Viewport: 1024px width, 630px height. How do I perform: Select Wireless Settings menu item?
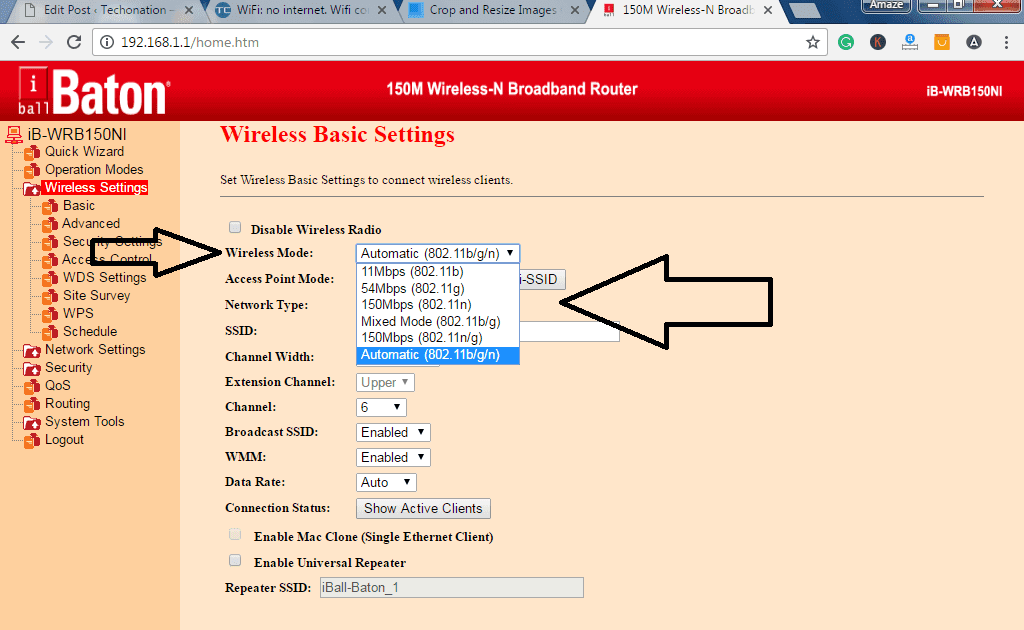pos(95,188)
